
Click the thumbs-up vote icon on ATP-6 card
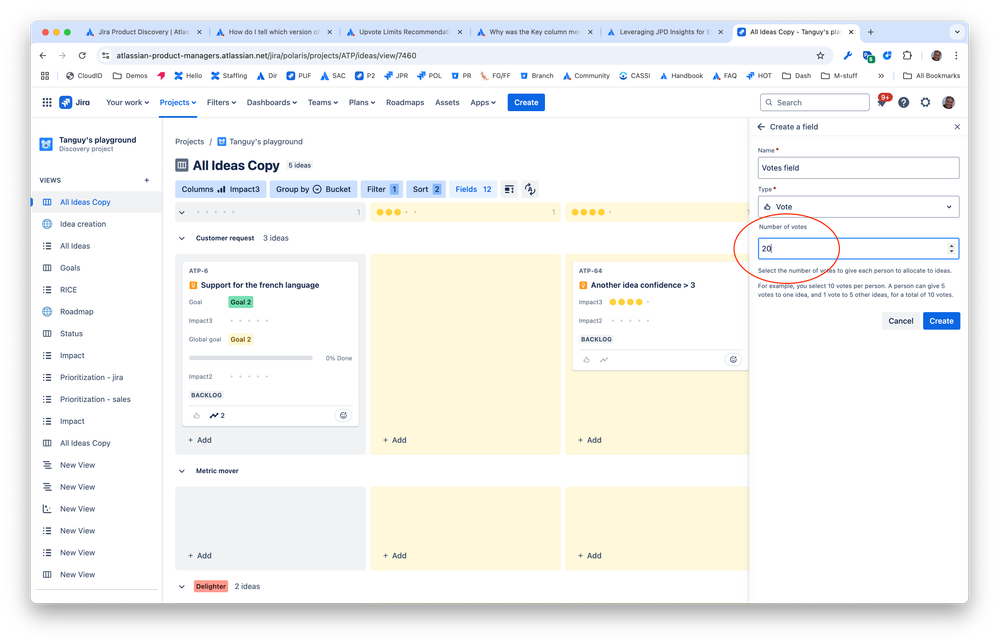point(197,415)
